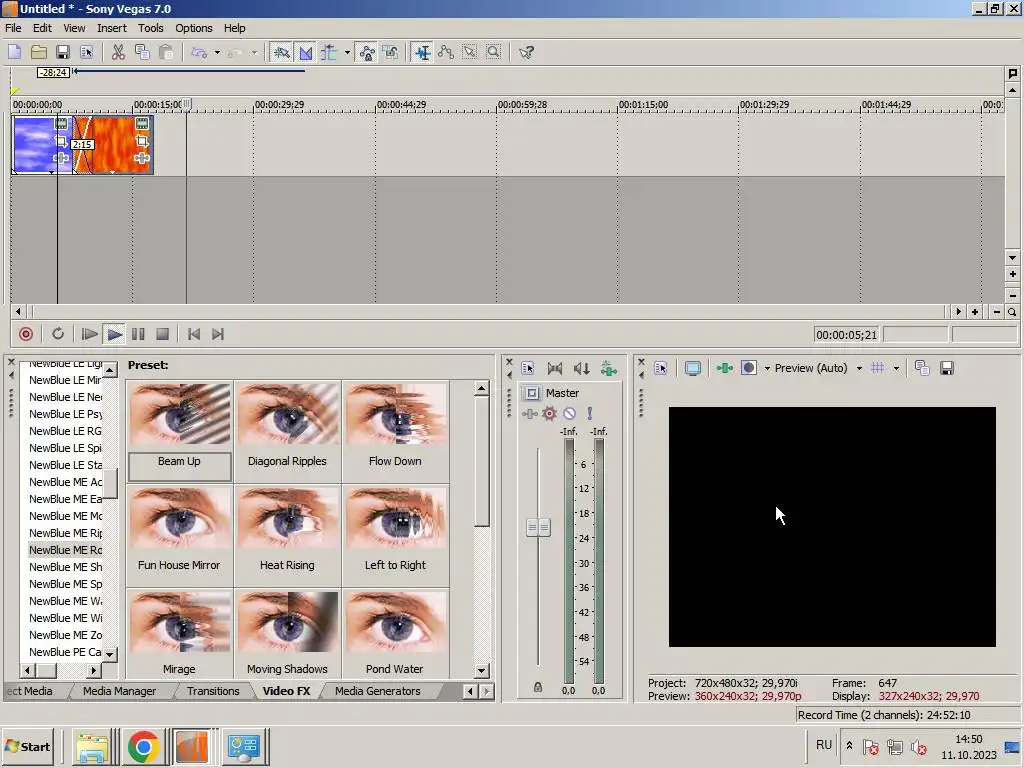The image size is (1024, 768).
Task: Pause playback in the transport bar
Action: (138, 334)
